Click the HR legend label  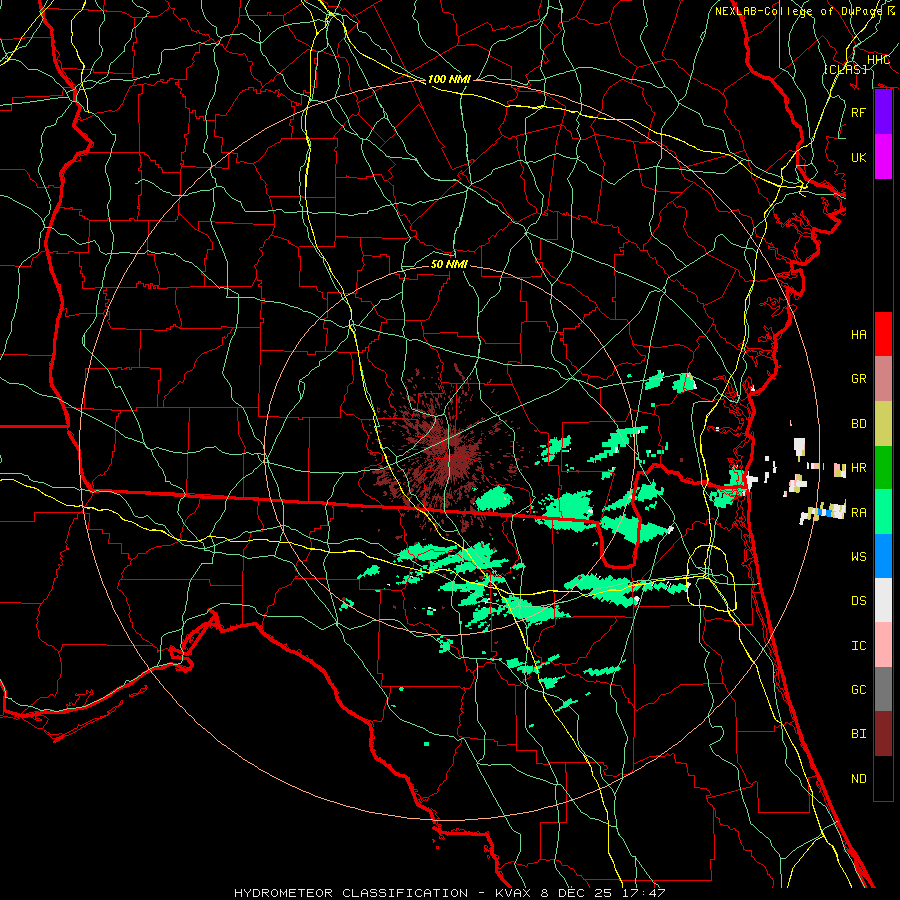point(858,468)
